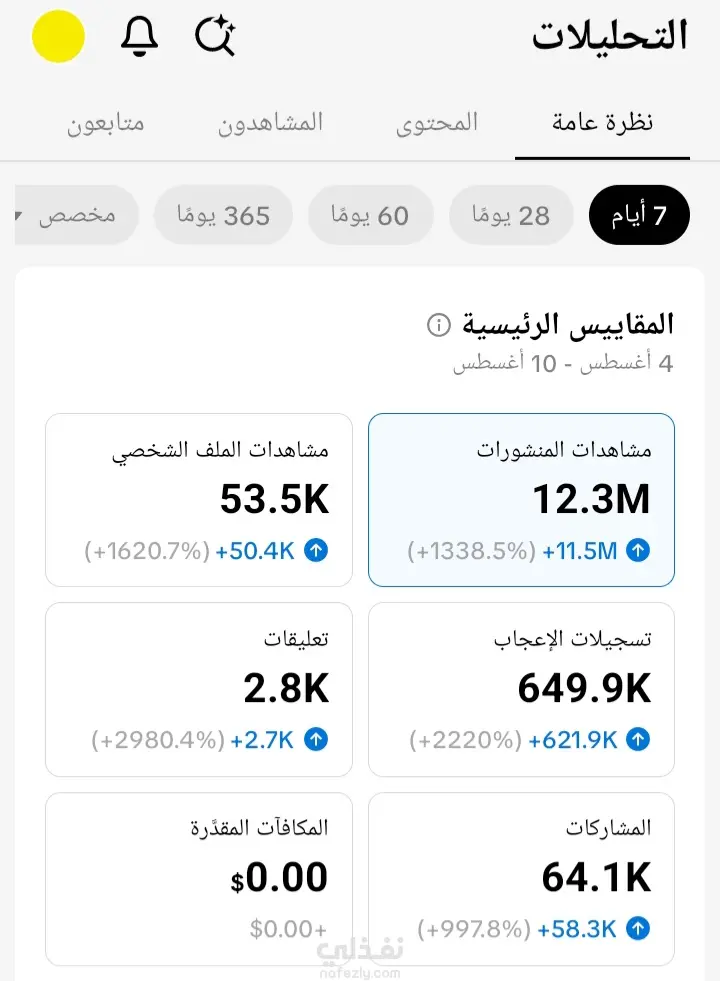Open the متابعون tab
The width and height of the screenshot is (720, 981).
pos(106,122)
